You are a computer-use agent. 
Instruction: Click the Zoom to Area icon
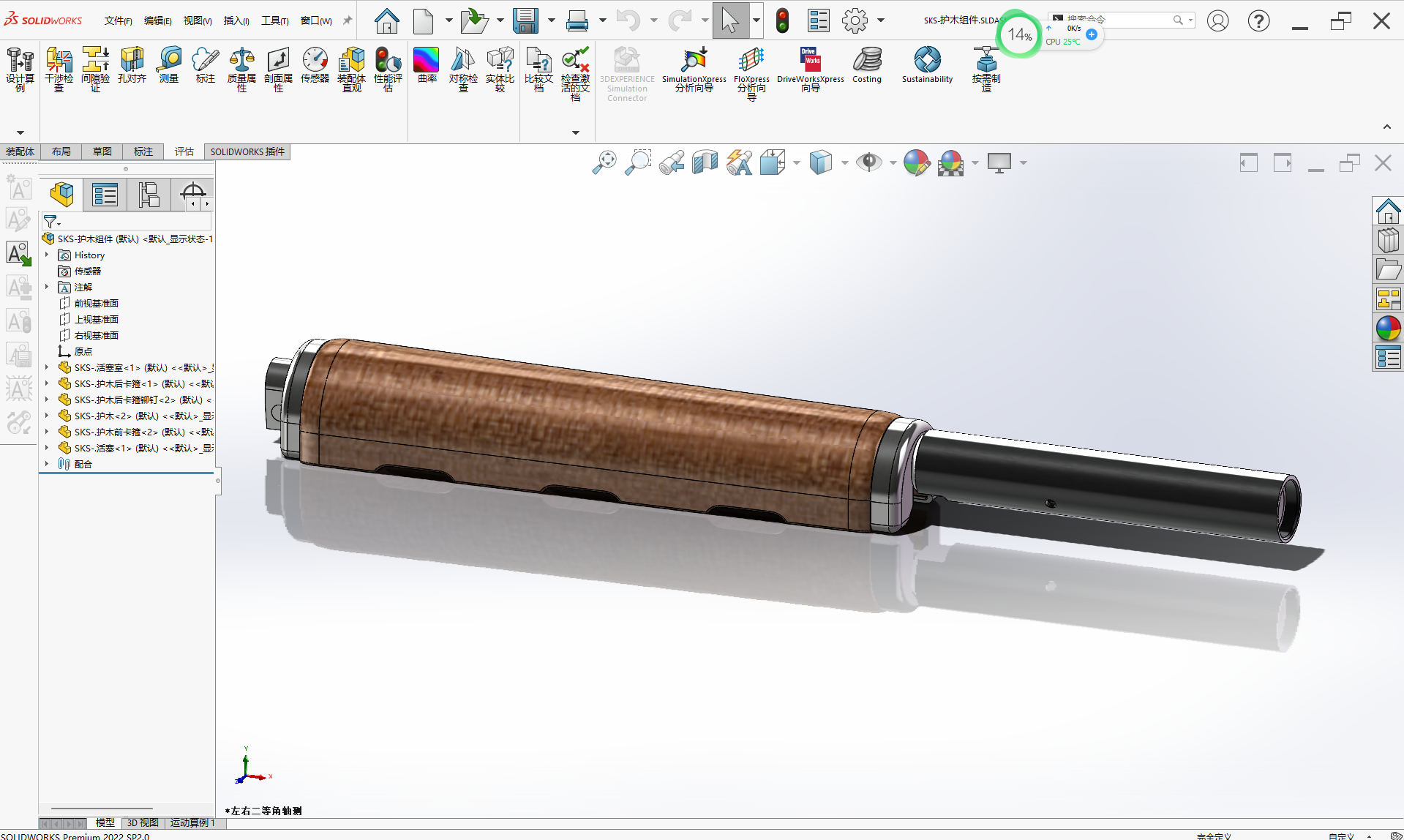pyautogui.click(x=638, y=162)
